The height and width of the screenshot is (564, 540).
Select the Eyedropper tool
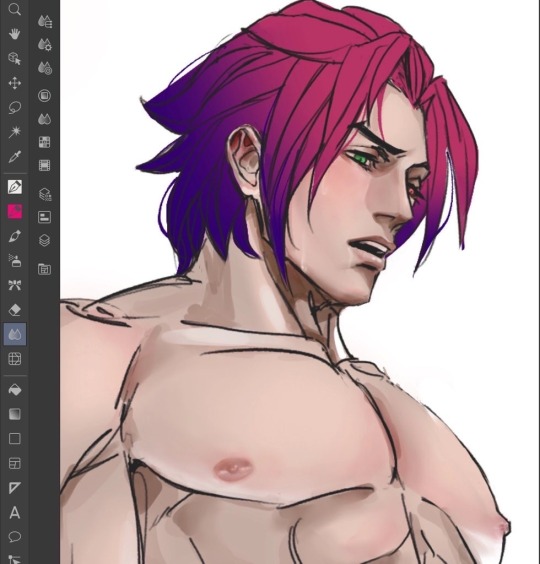(14, 156)
